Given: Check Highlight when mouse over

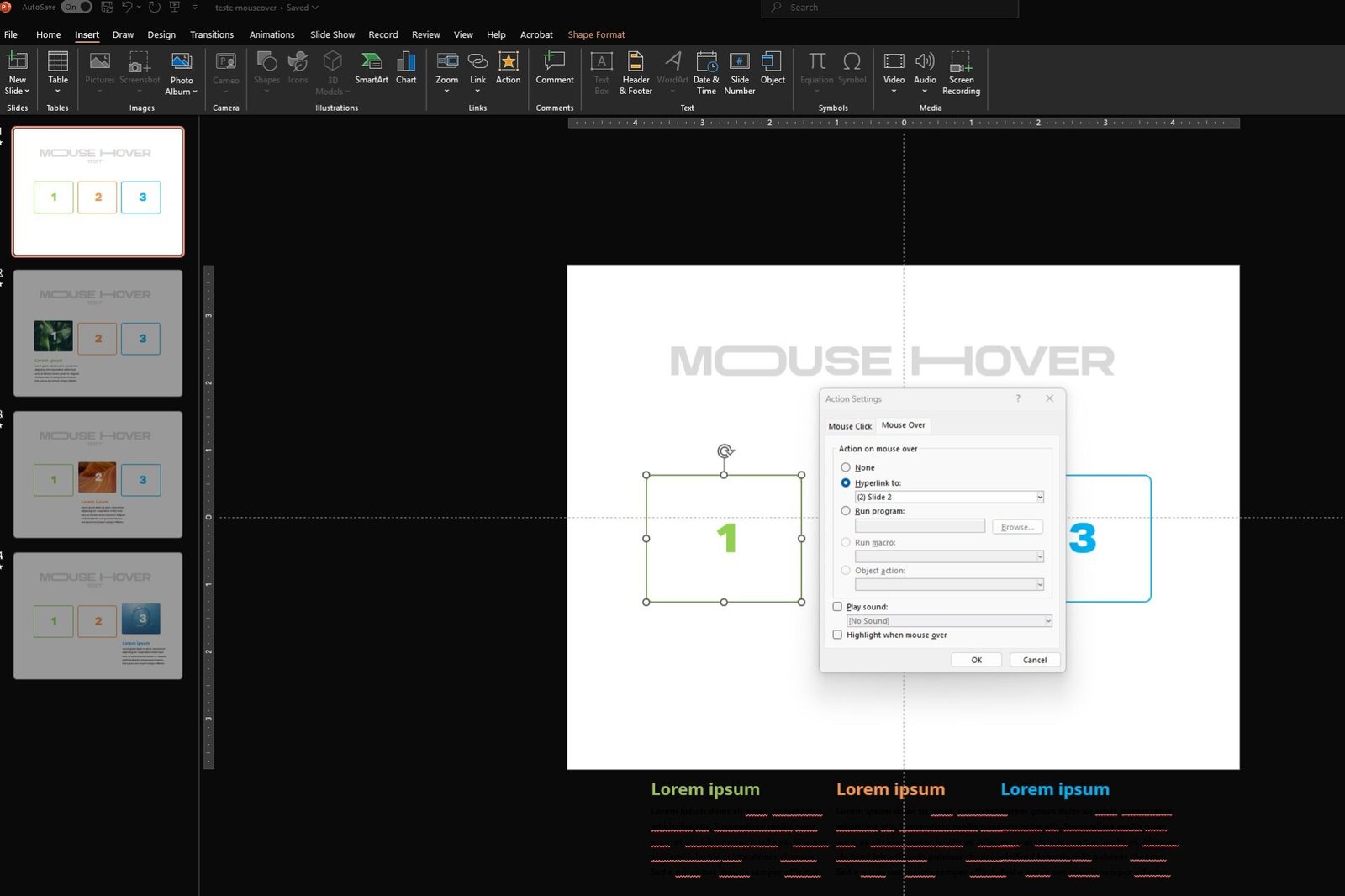Looking at the screenshot, I should (837, 635).
